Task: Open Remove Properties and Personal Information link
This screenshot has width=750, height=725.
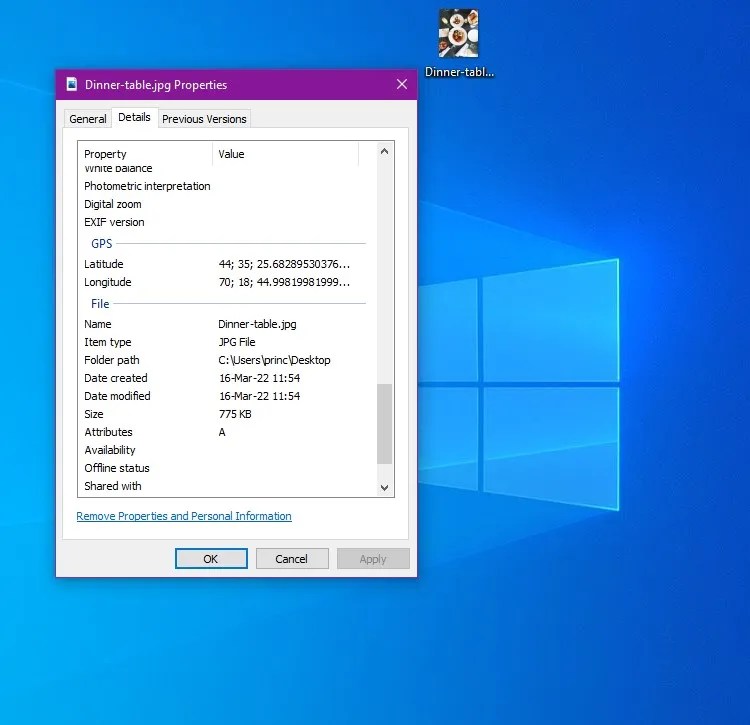Action: coord(184,516)
